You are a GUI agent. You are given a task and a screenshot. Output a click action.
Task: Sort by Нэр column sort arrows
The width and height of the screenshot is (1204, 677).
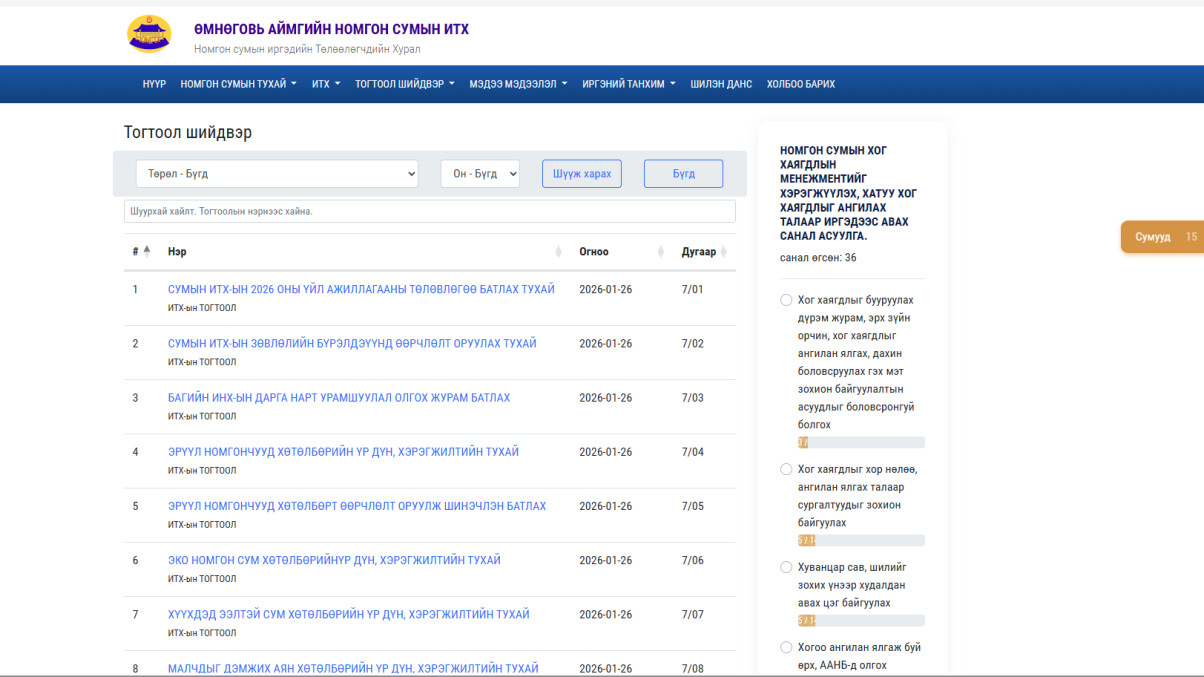click(558, 252)
